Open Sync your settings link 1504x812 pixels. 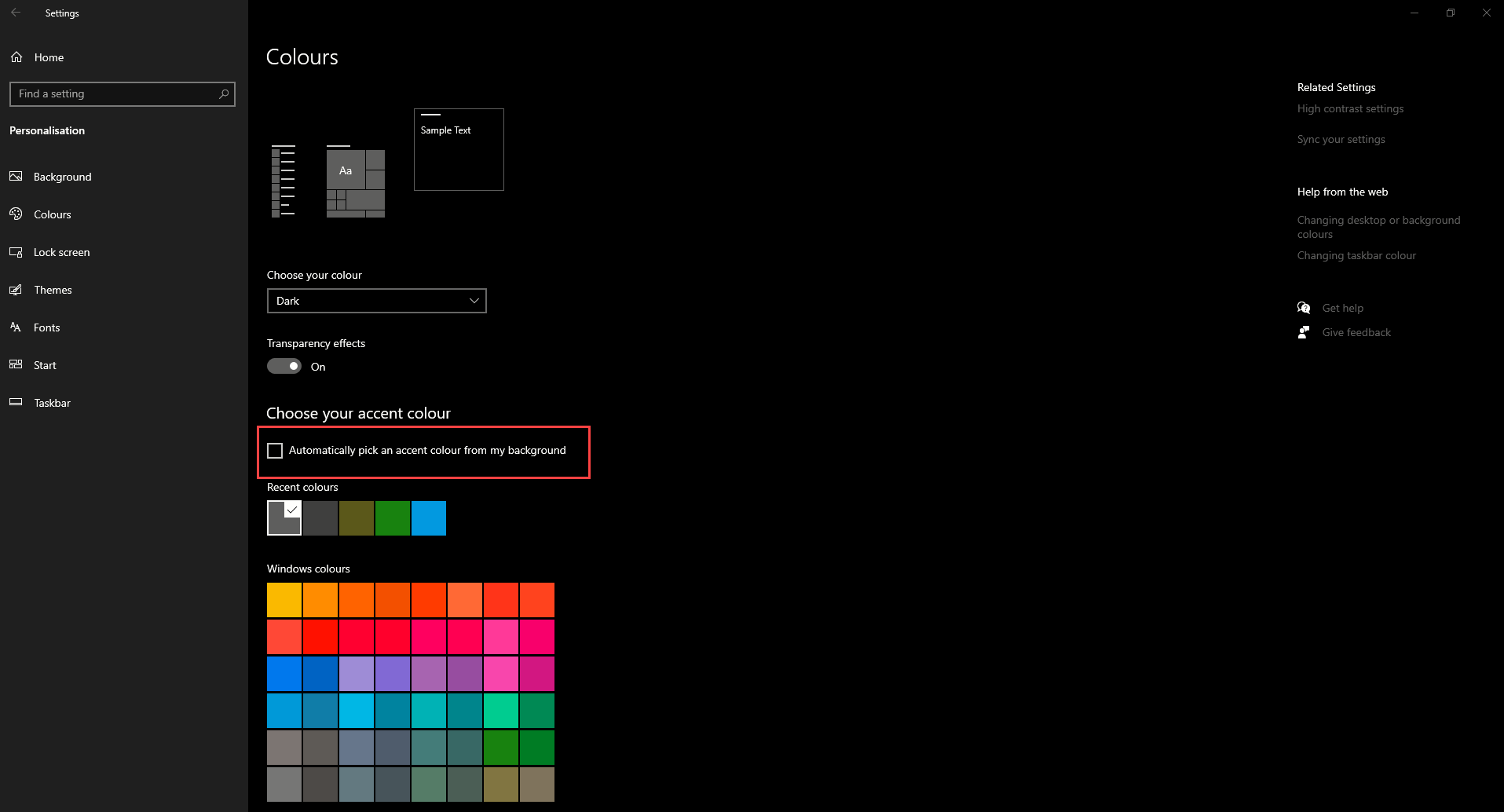pyautogui.click(x=1341, y=140)
